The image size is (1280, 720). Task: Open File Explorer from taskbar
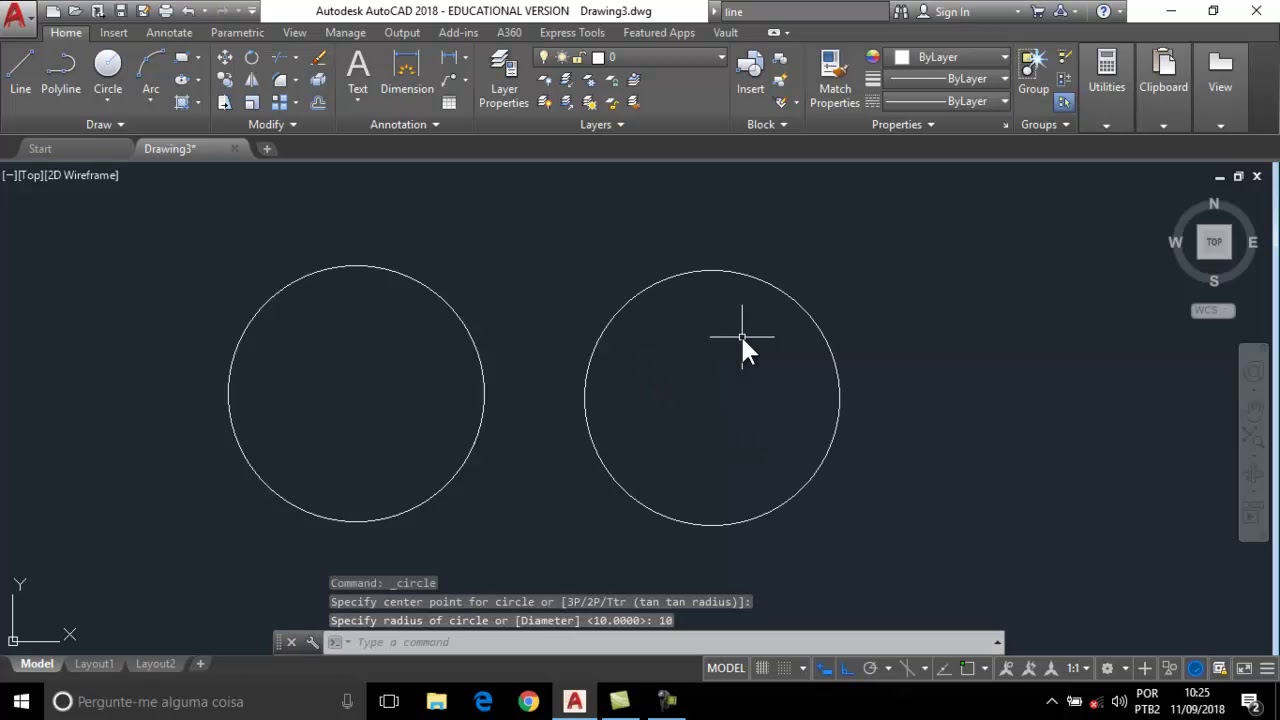(x=436, y=702)
